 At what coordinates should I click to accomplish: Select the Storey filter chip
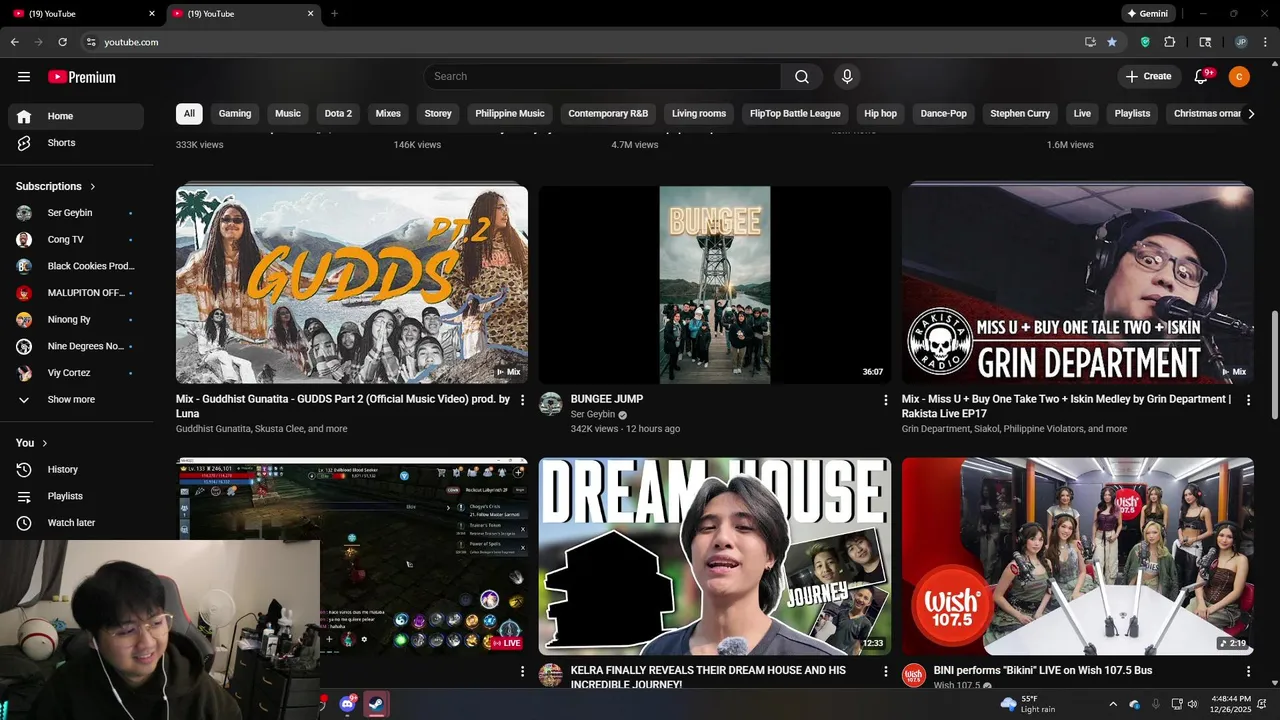tap(438, 114)
